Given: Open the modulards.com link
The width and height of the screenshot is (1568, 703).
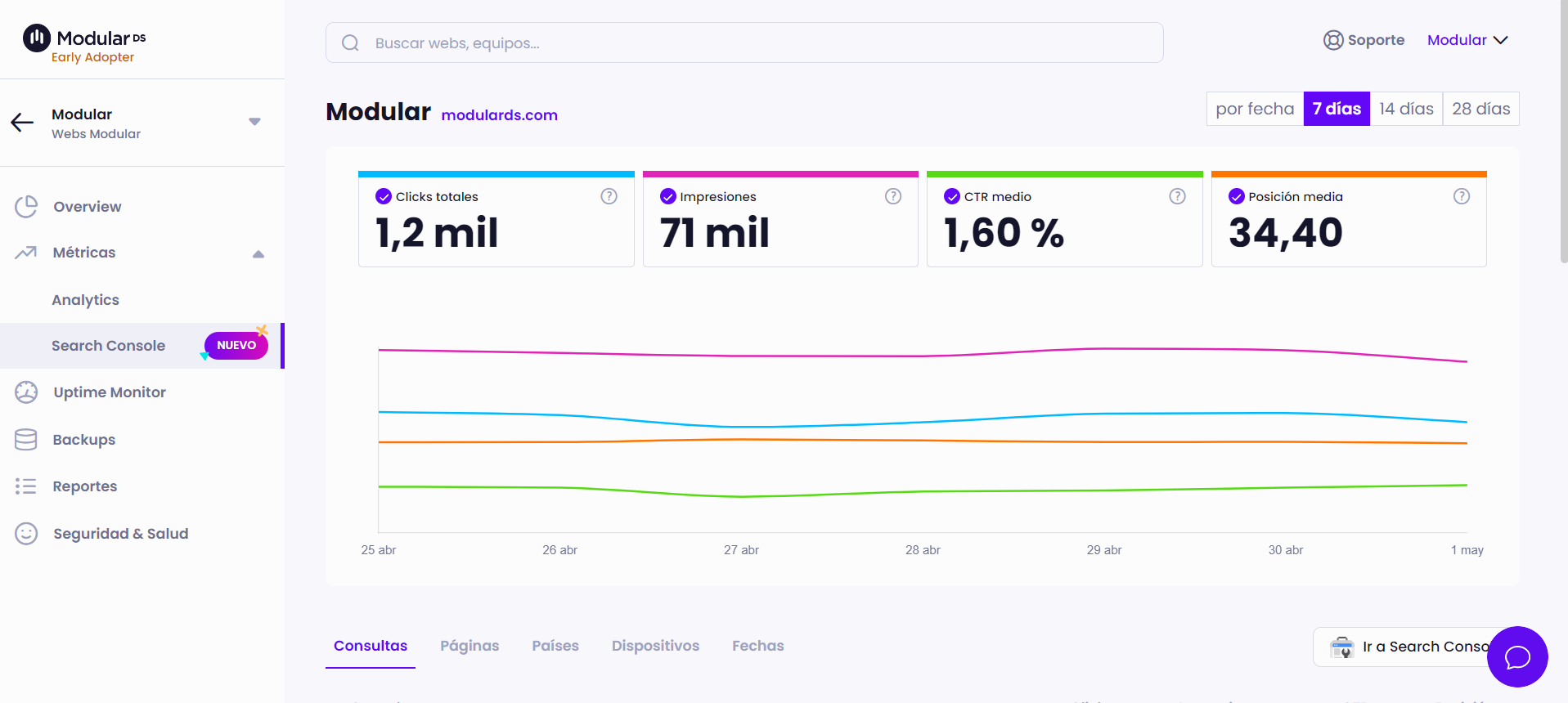Looking at the screenshot, I should click(x=499, y=115).
